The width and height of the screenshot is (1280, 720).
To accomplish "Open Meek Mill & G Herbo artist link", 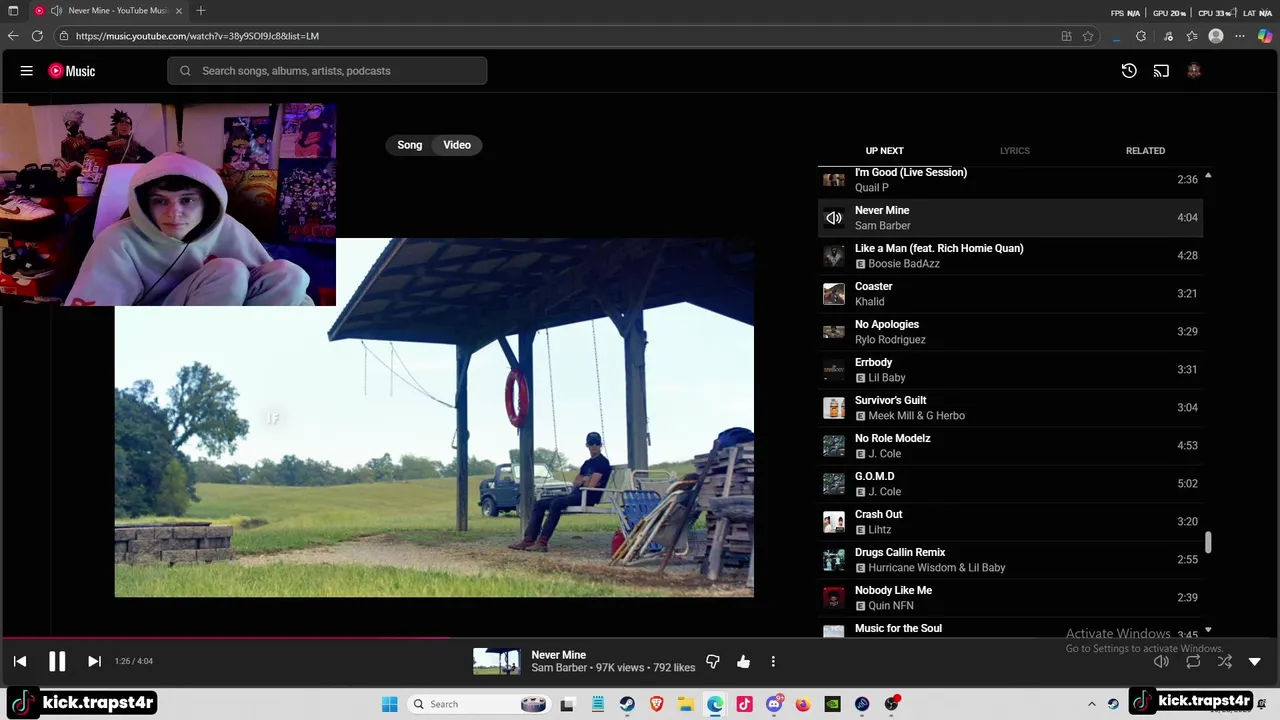I will 916,416.
